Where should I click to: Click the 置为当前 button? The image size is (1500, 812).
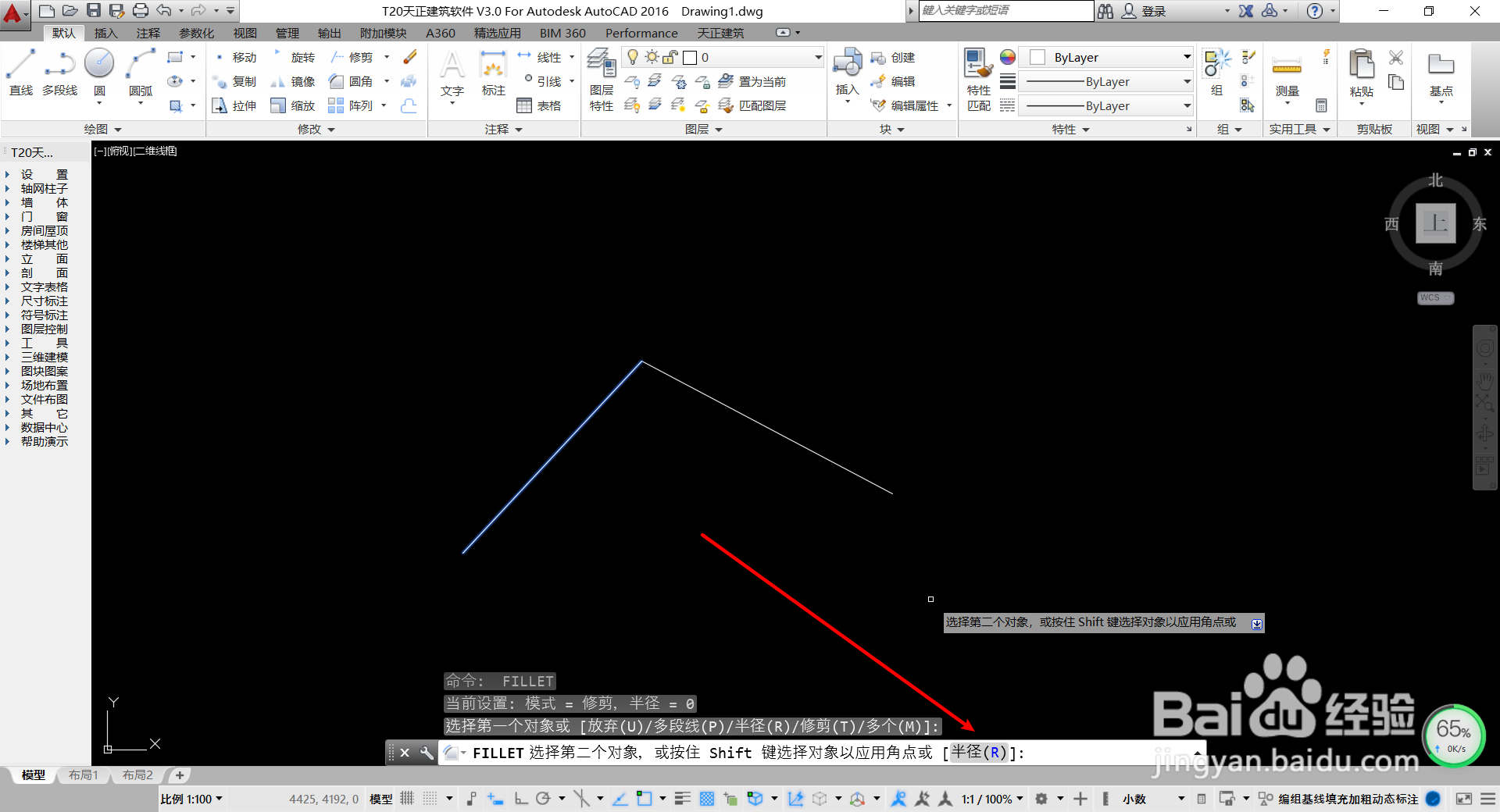752,81
